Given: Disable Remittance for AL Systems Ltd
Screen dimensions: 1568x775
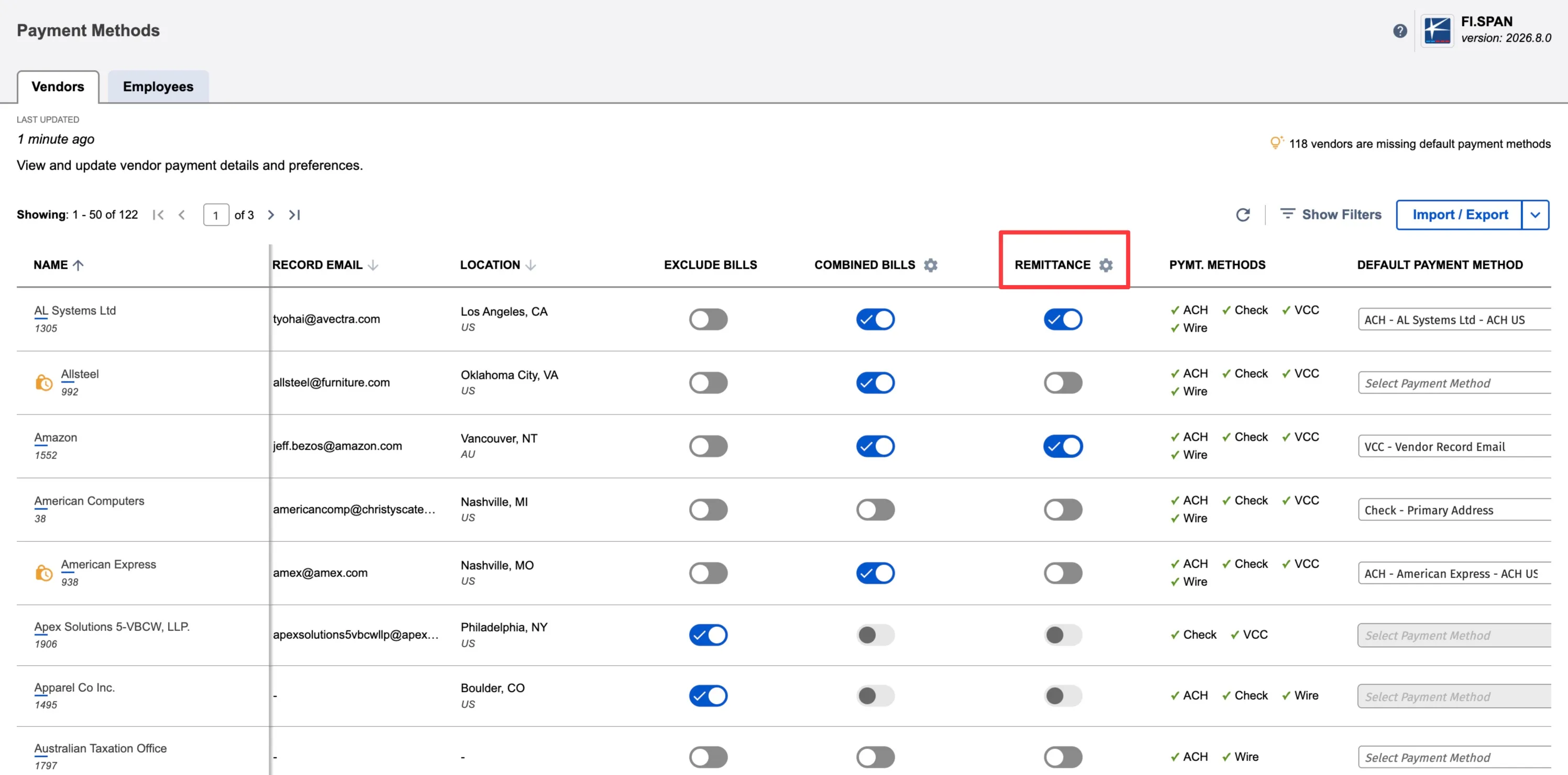Looking at the screenshot, I should (x=1063, y=319).
